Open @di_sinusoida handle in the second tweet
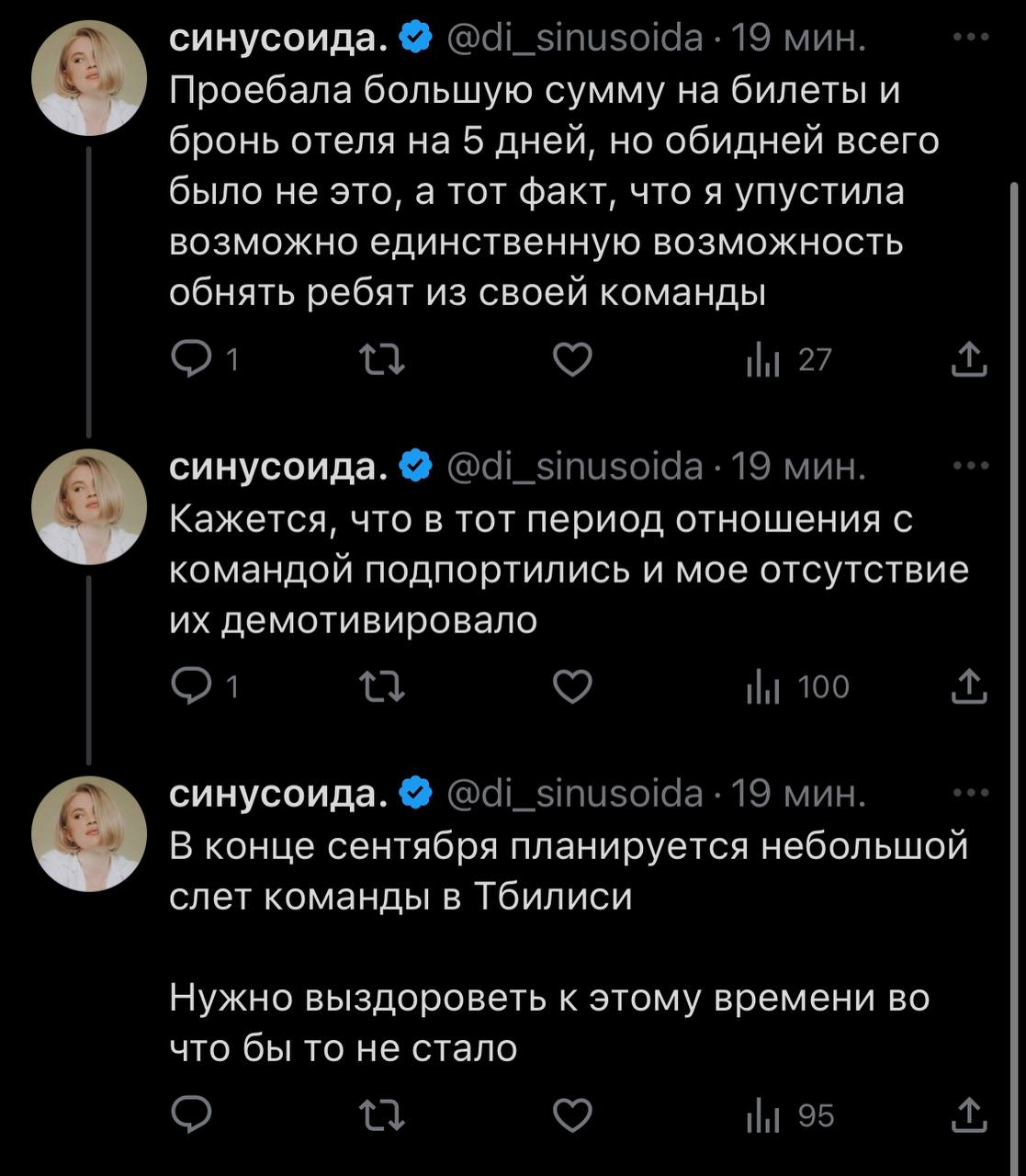Image resolution: width=1026 pixels, height=1176 pixels. [574, 468]
